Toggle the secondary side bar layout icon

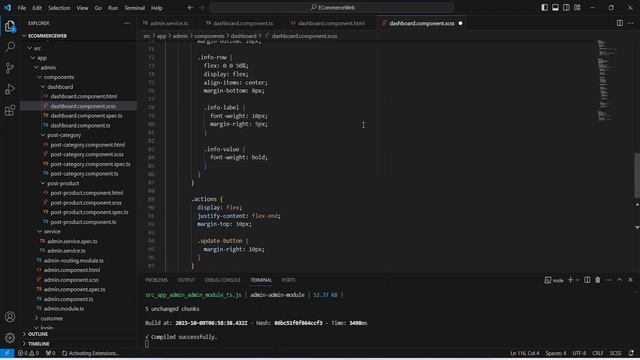point(566,7)
